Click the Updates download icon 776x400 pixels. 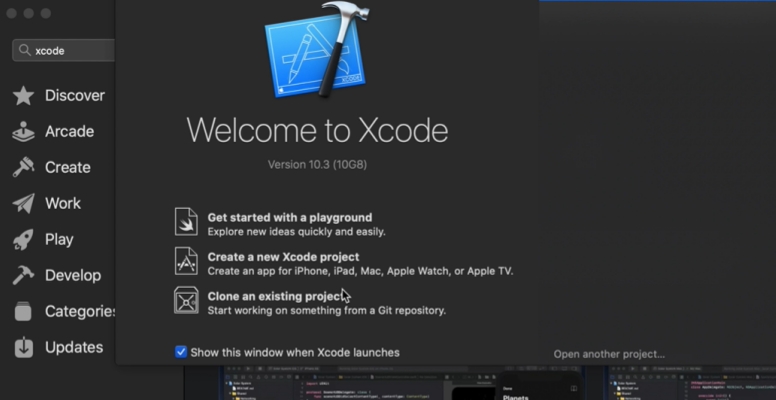pos(23,347)
